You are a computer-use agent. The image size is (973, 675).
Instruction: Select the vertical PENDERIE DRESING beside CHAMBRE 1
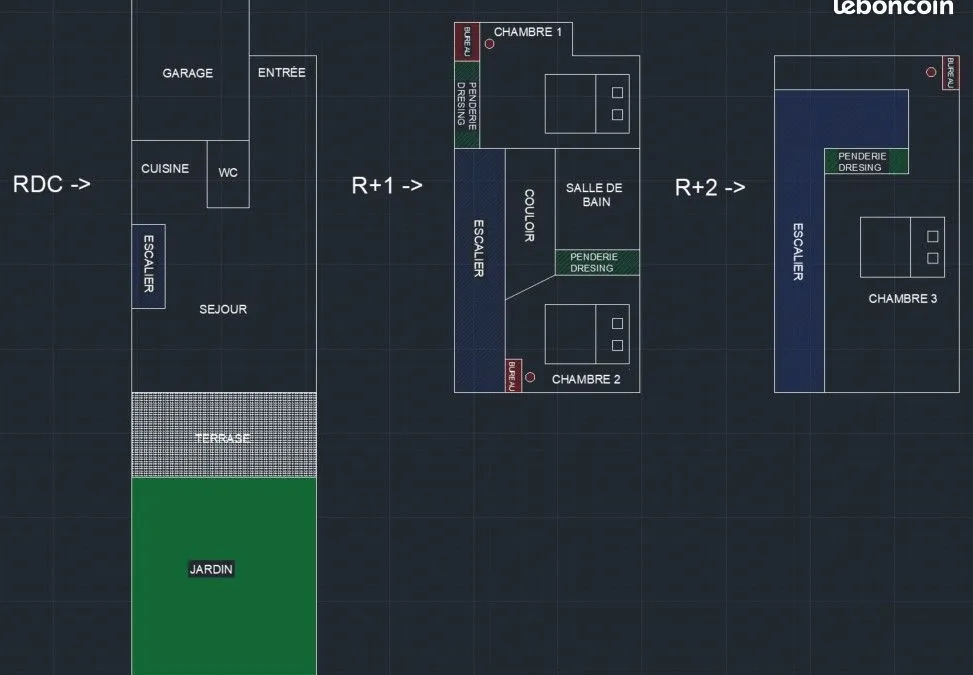[467, 105]
